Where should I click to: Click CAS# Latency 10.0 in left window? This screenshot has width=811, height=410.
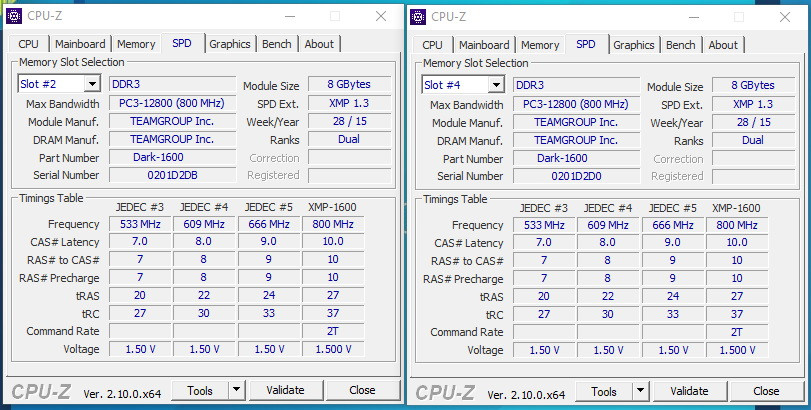333,241
